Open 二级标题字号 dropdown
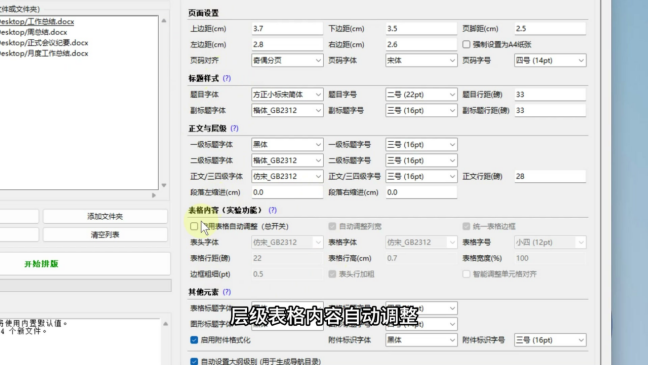This screenshot has width=648, height=365. [x=421, y=160]
